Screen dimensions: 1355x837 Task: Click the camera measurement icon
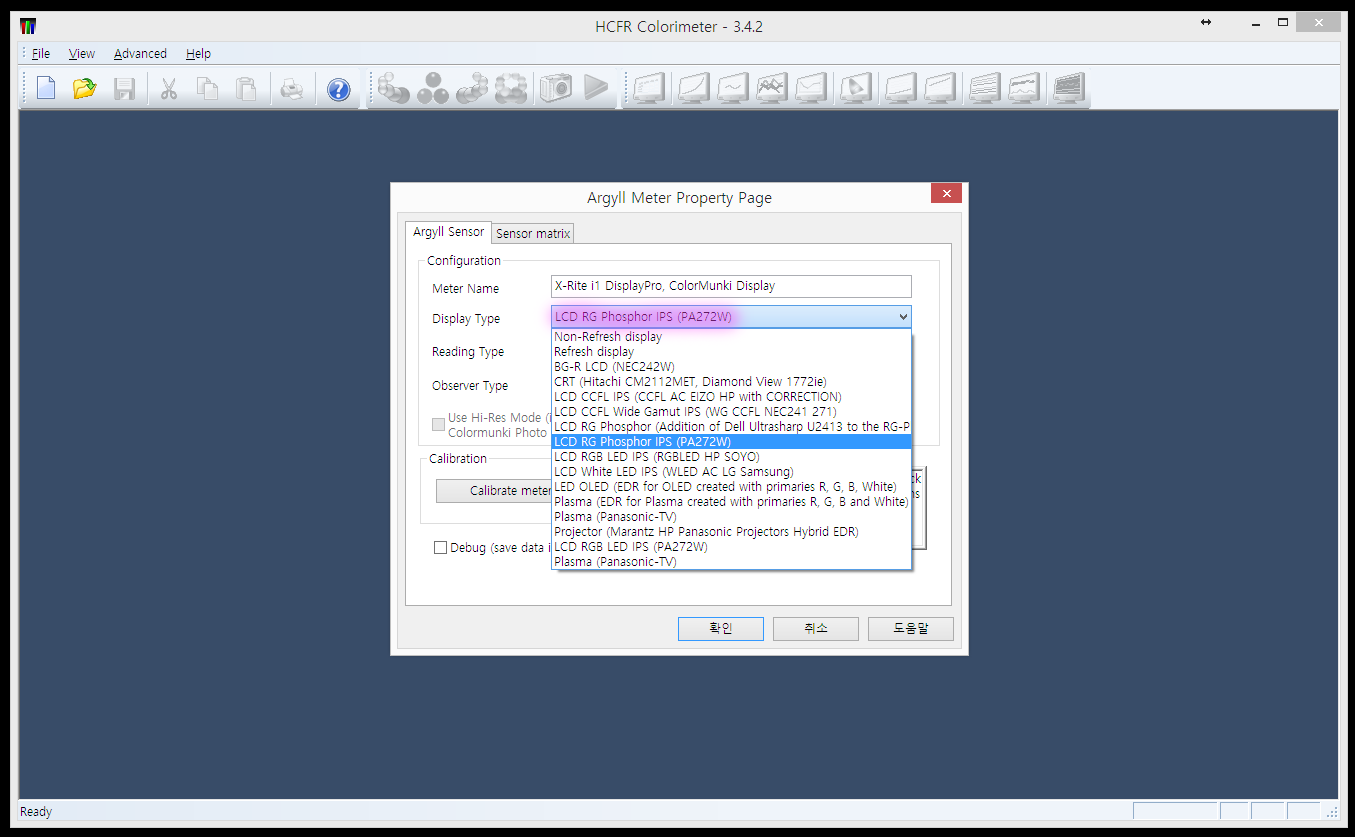click(556, 89)
